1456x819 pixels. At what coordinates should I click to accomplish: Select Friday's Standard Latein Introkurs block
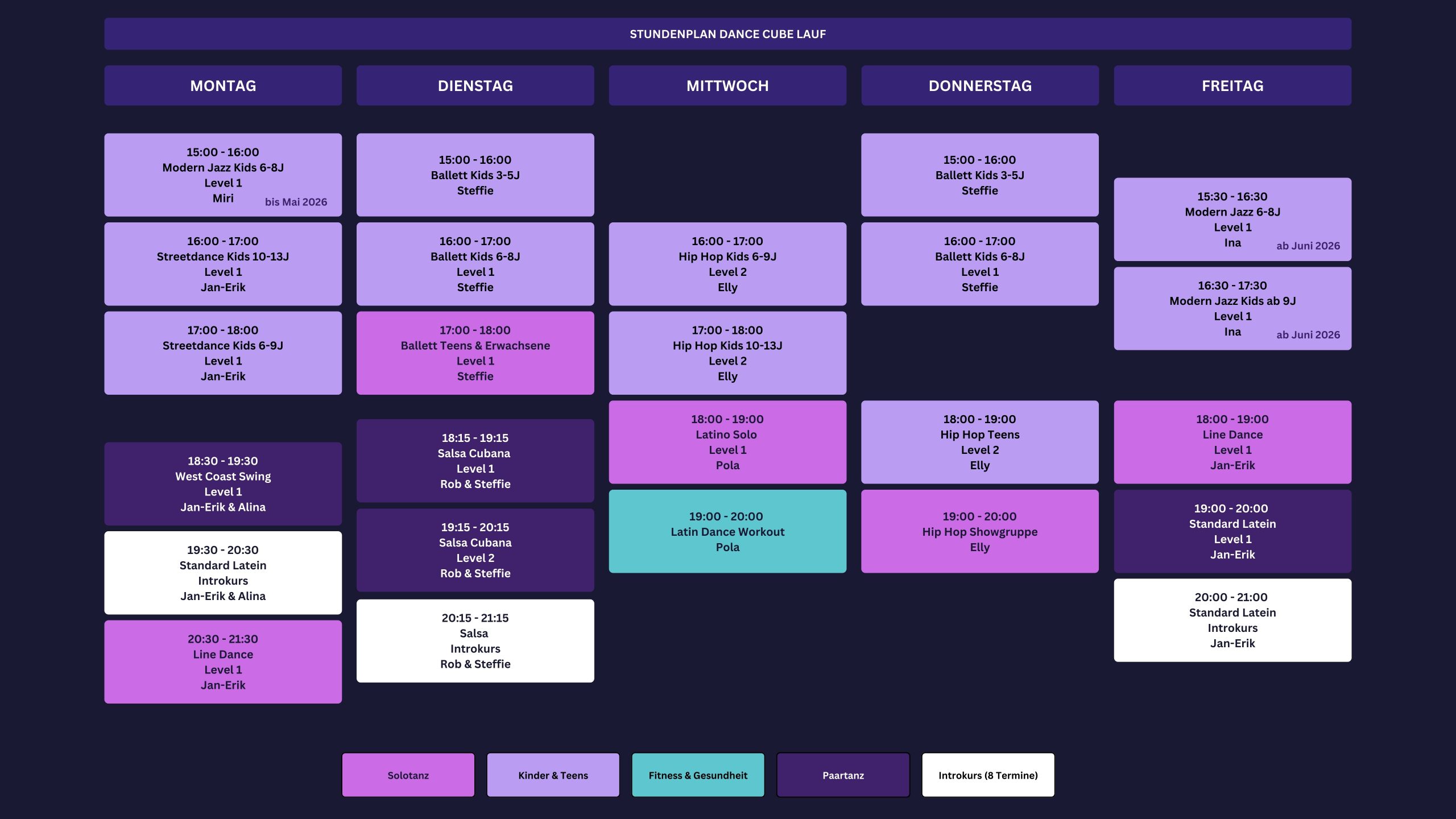[1232, 620]
